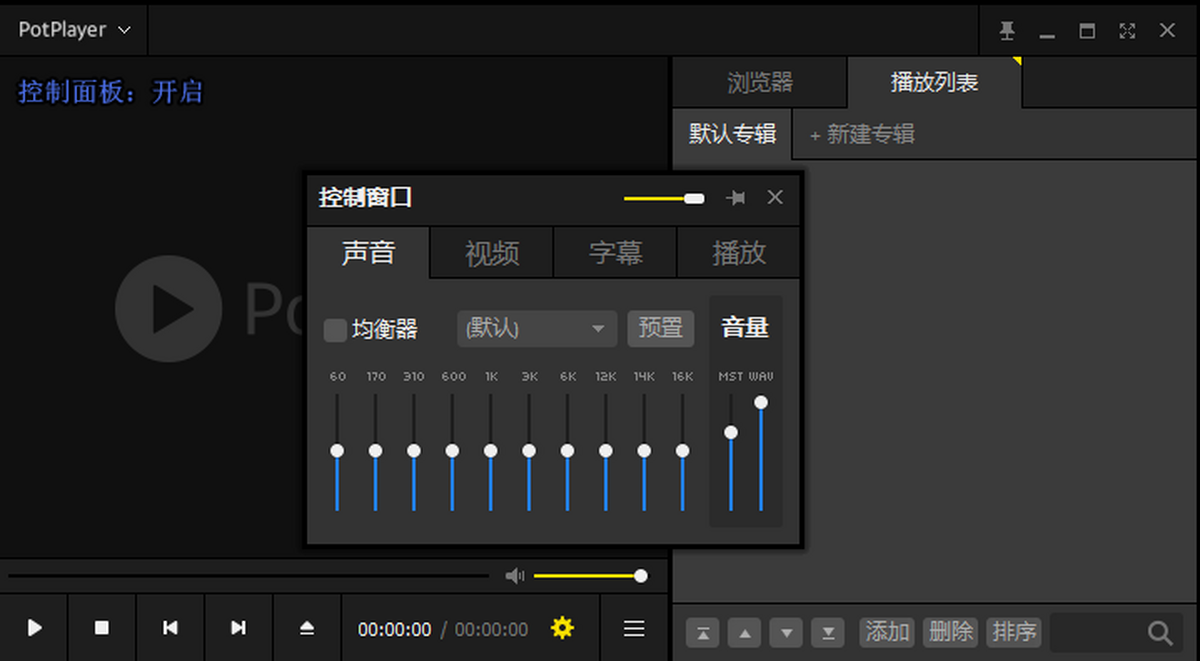Select the 默认专辑 album tab

click(x=732, y=134)
